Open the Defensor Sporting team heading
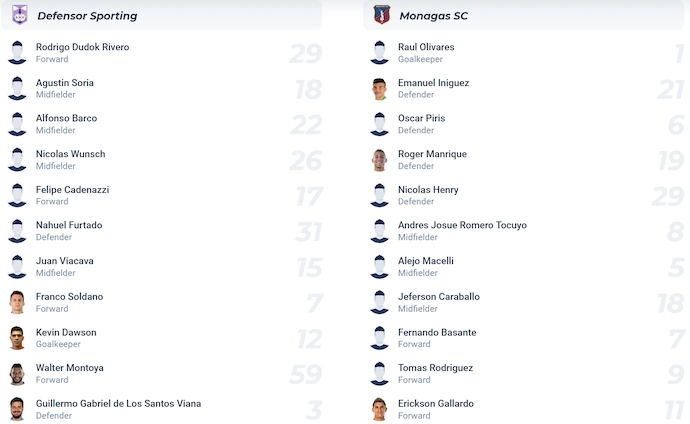This screenshot has width=690, height=424. click(x=87, y=16)
